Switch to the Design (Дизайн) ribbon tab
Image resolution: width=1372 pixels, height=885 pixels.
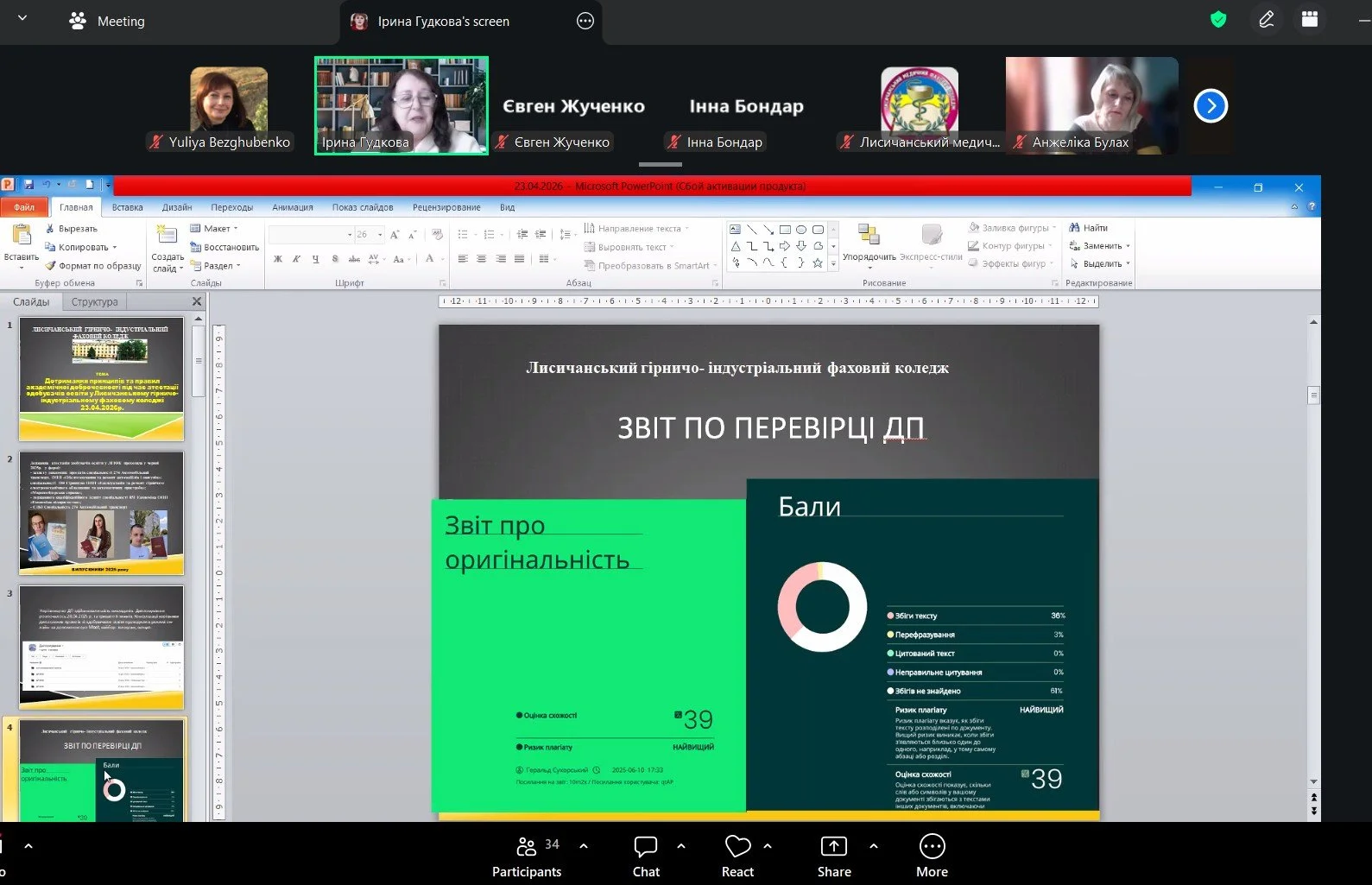click(x=177, y=207)
